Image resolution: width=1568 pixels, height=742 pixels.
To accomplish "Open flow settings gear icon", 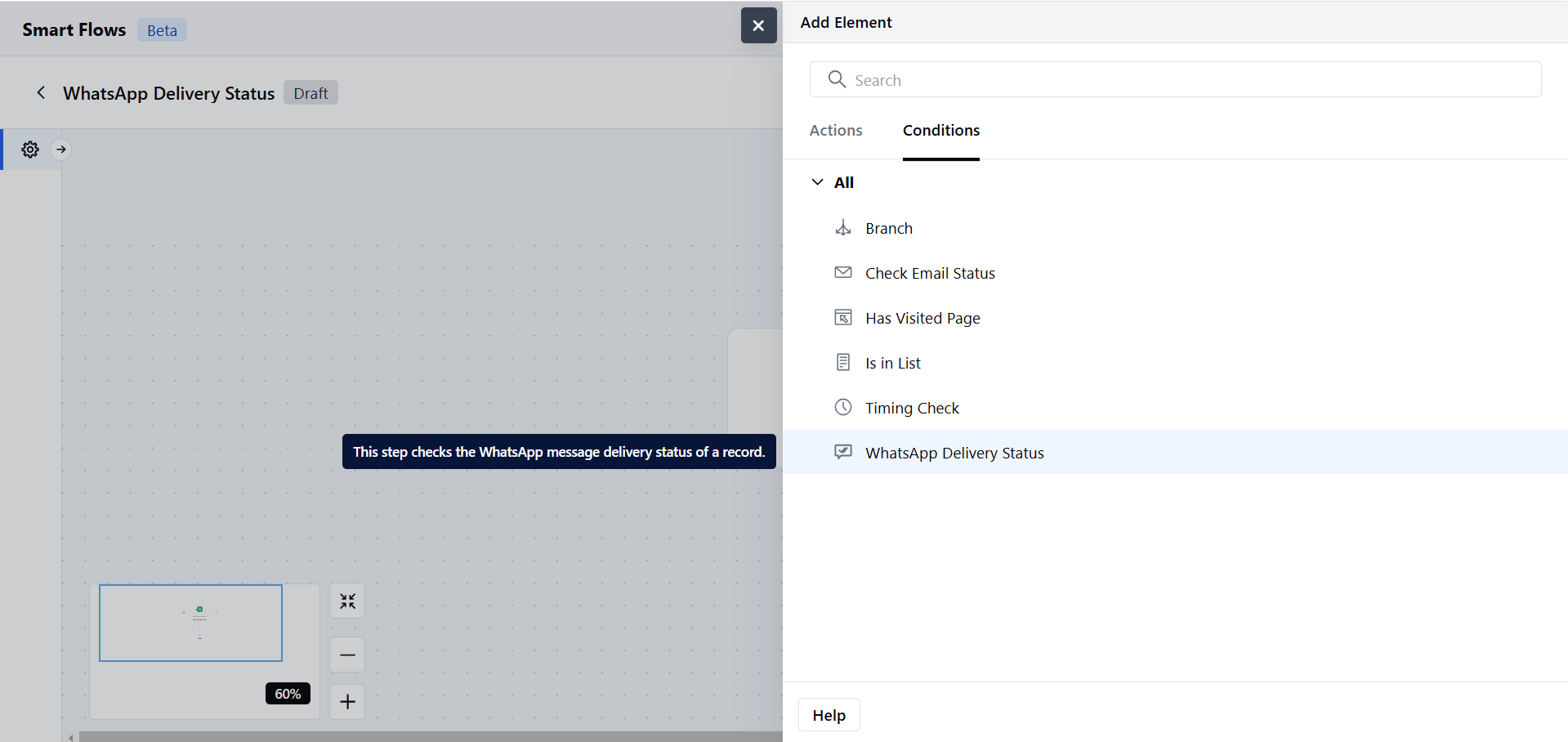I will coord(30,150).
